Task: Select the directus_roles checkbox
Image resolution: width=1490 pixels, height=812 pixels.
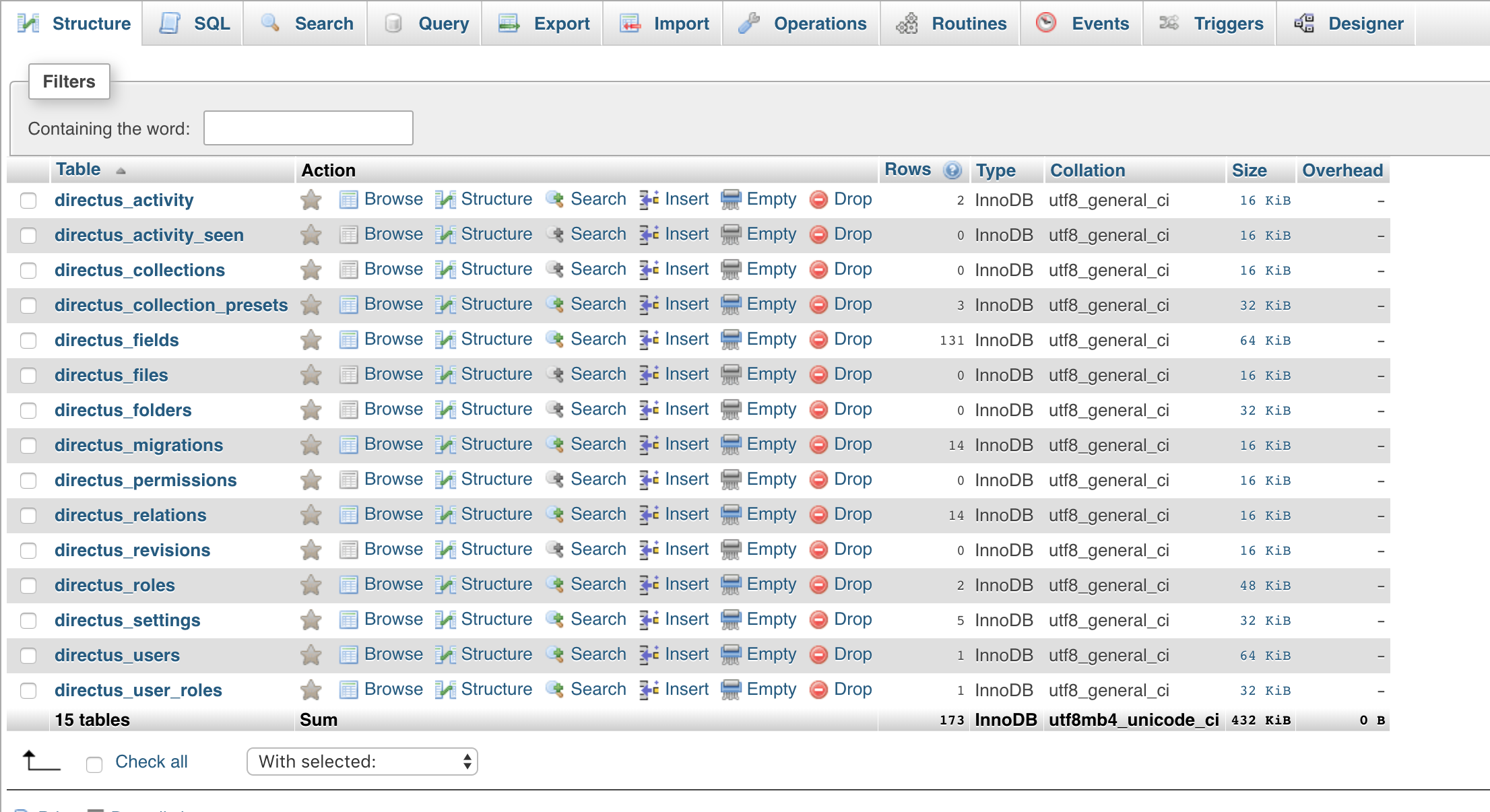Action: click(x=28, y=586)
